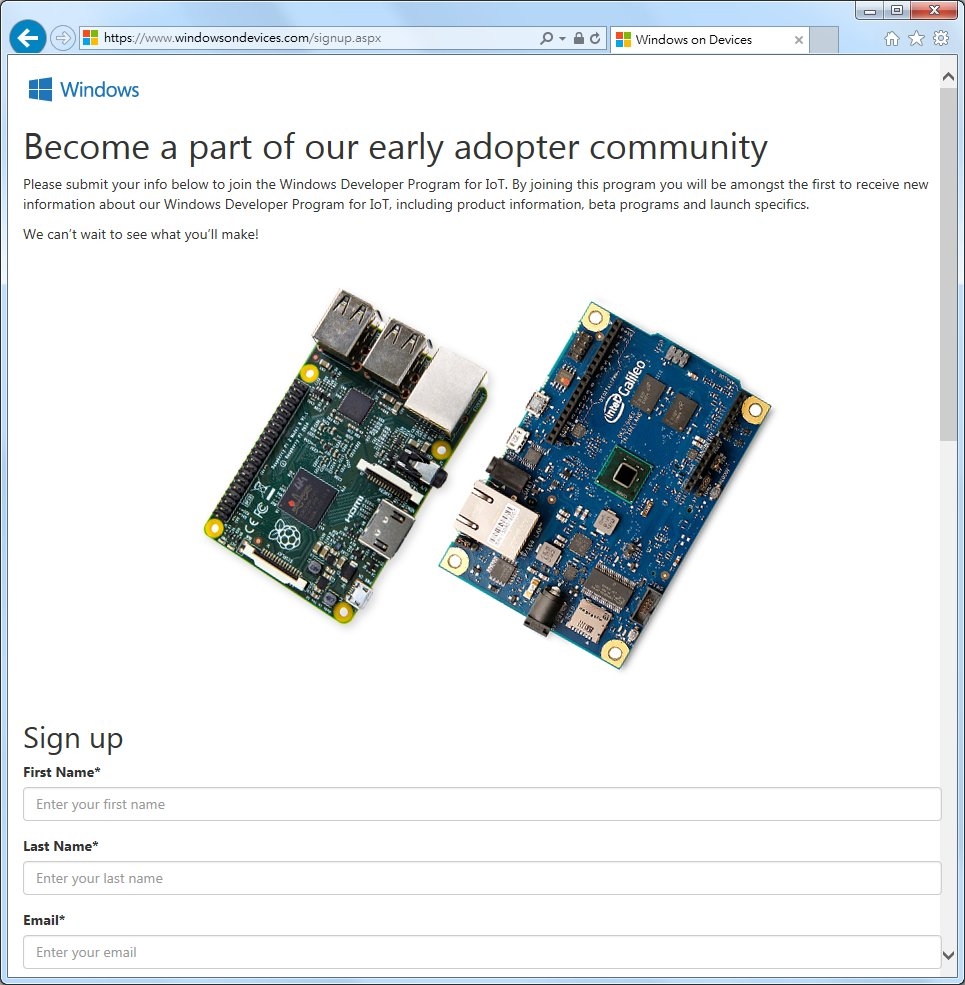Focus the First Name input field

(x=482, y=804)
